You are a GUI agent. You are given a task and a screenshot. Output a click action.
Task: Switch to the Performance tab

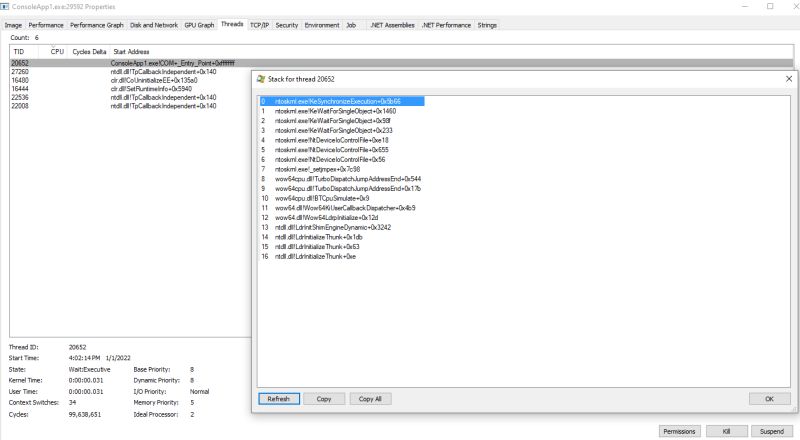(x=46, y=25)
